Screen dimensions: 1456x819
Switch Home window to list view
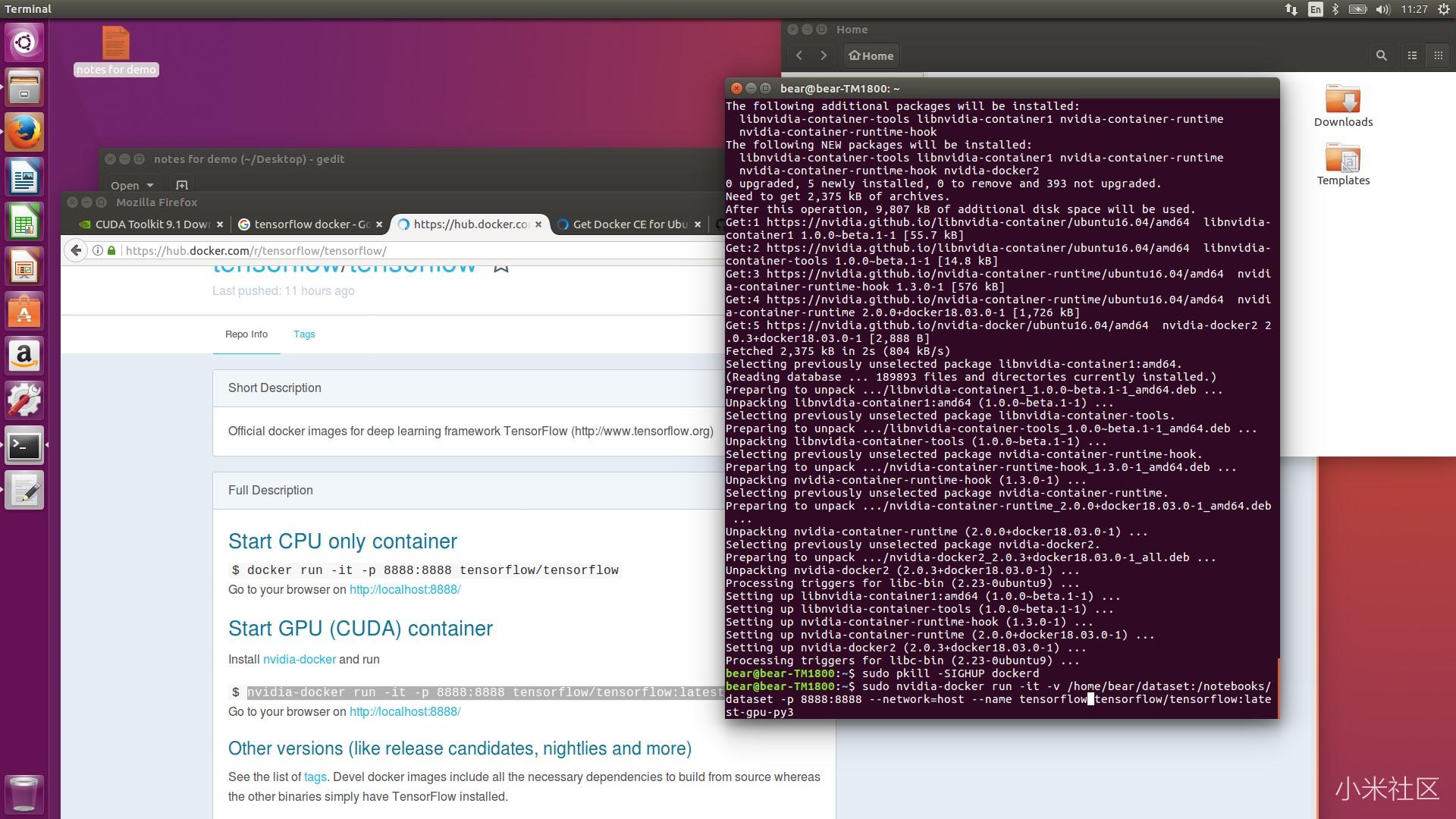1412,55
